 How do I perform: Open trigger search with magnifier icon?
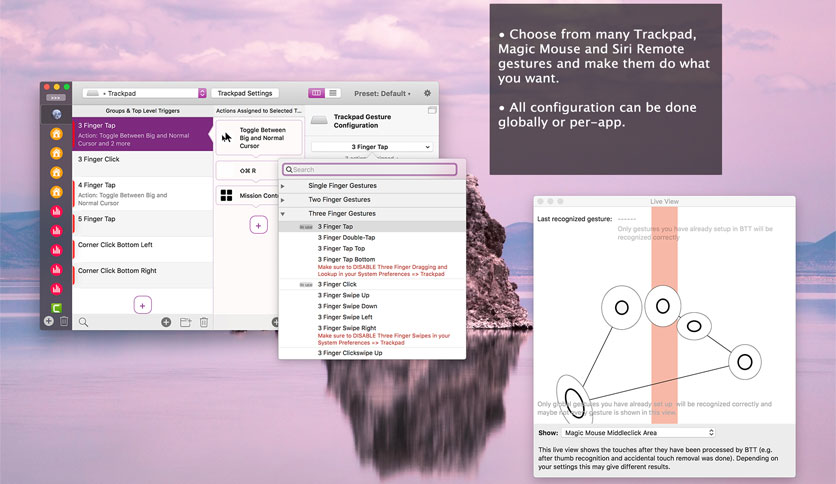84,322
